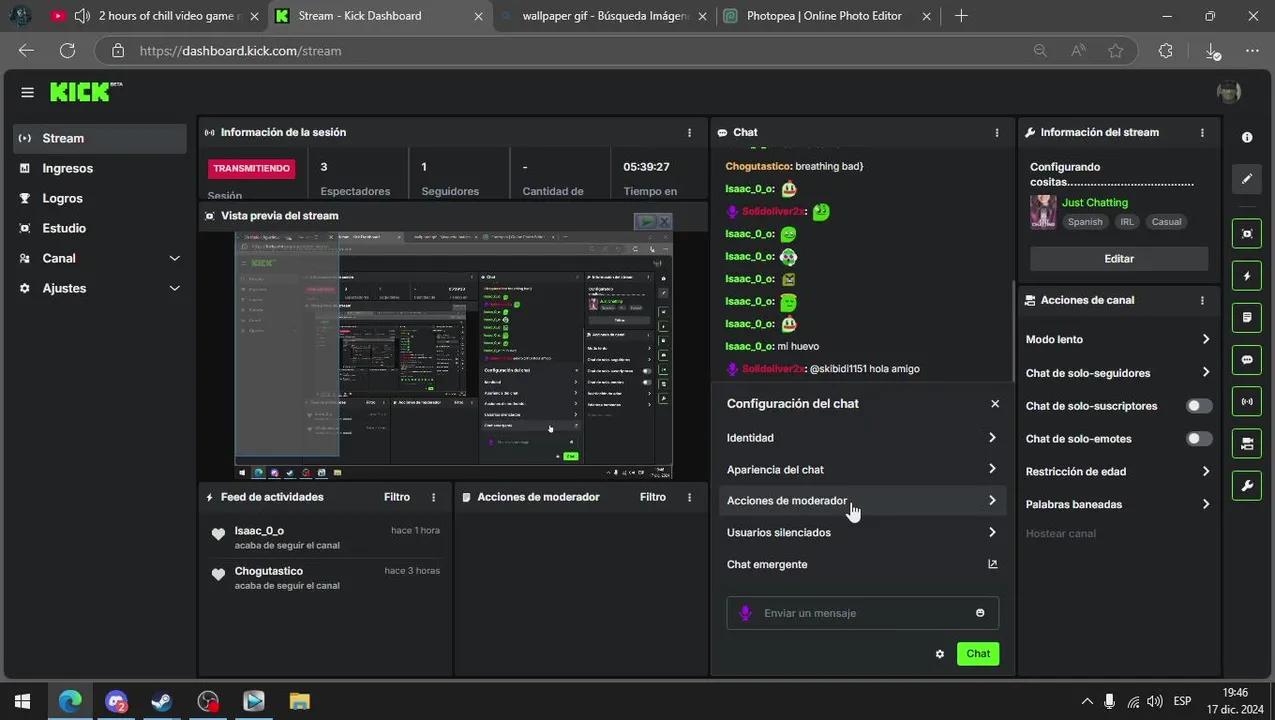
Task: Open the Usuarios silenciados chevron
Action: [992, 532]
